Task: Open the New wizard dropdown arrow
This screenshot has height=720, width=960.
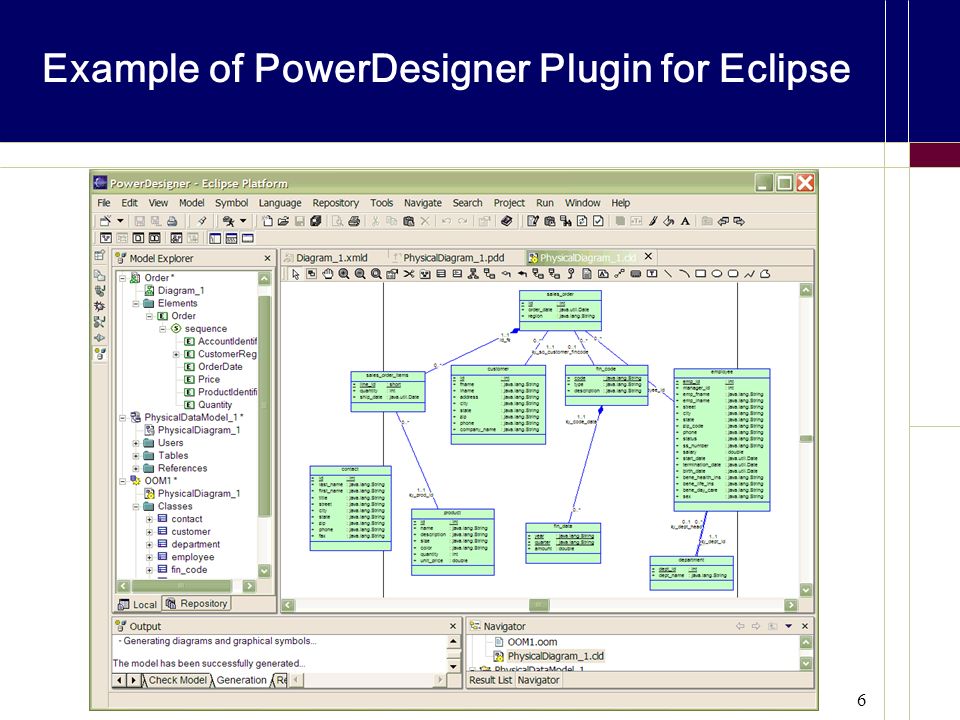Action: [120, 220]
